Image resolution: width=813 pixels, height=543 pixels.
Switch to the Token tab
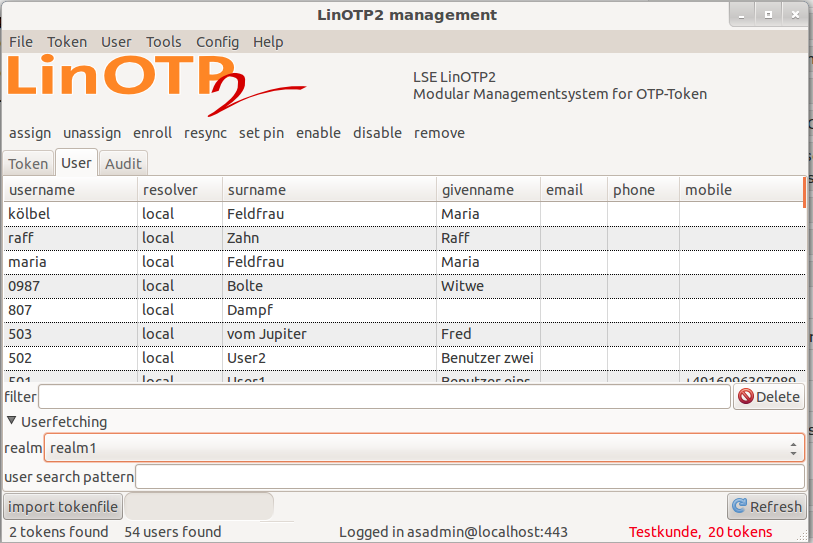coord(28,164)
